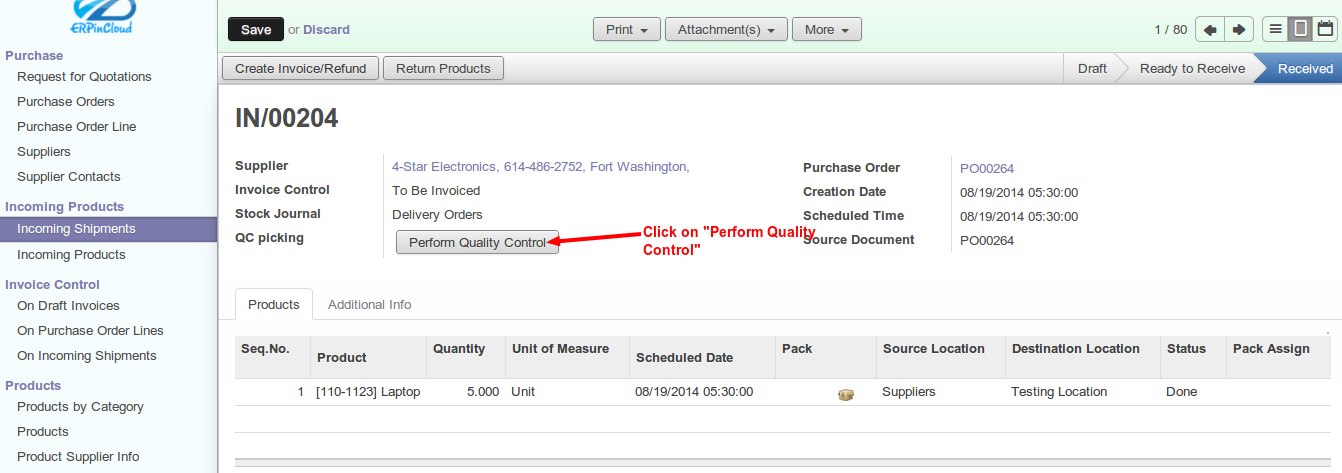Select Ready to Receive status step

click(1192, 68)
